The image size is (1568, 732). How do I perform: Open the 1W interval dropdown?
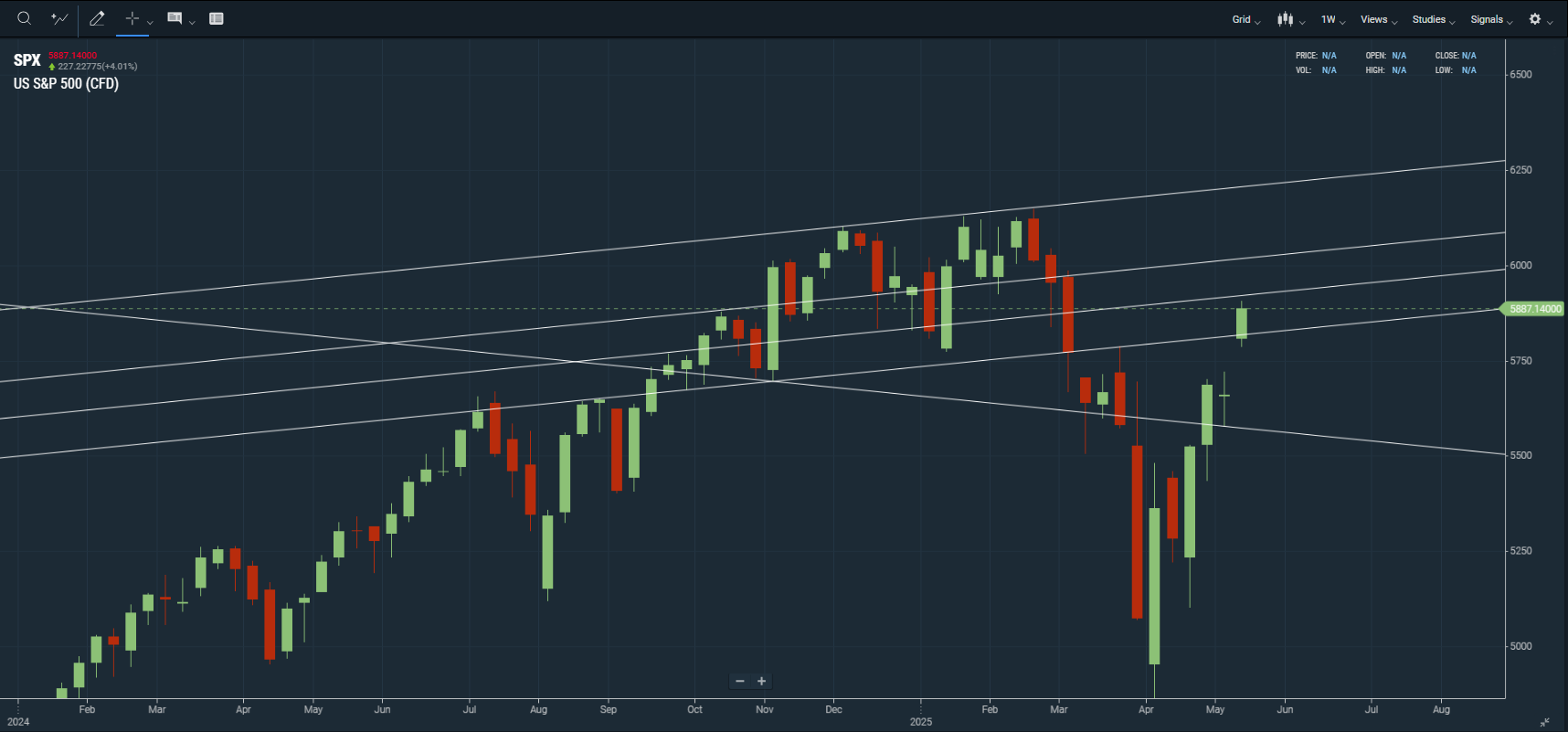pos(1333,19)
